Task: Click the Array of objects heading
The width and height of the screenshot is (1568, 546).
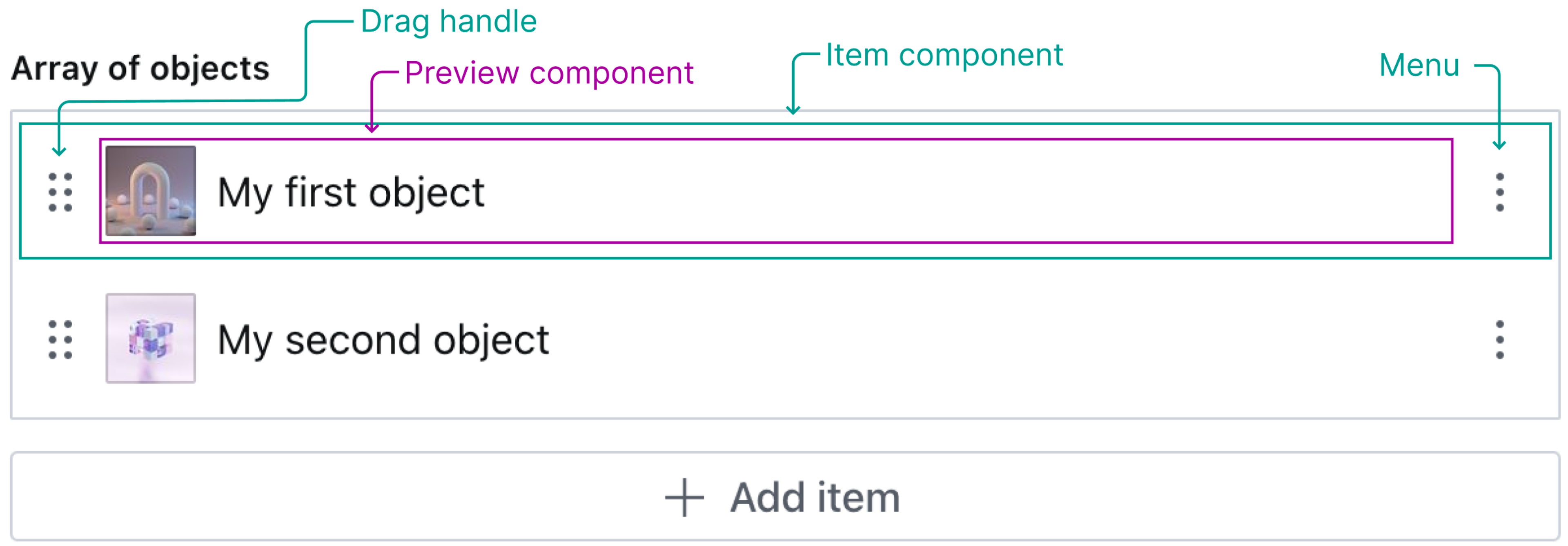Action: tap(140, 68)
